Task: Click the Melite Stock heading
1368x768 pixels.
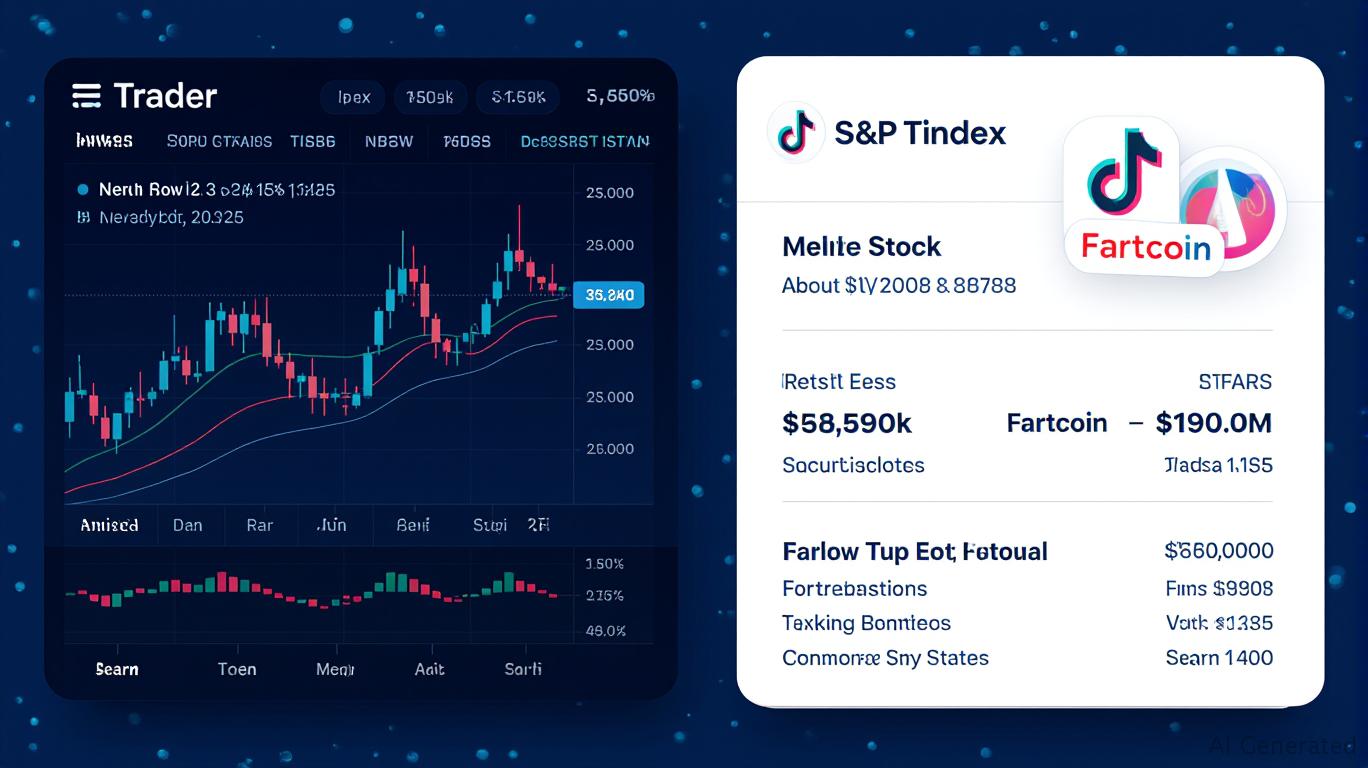Action: click(861, 246)
